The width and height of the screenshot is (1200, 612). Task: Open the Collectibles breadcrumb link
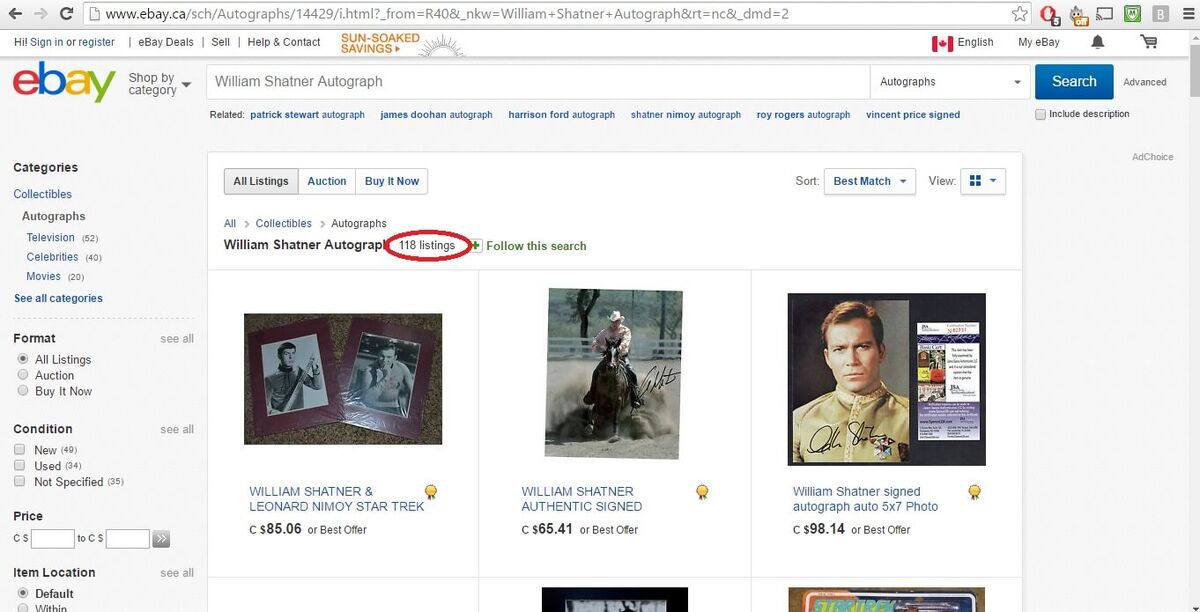tap(284, 223)
